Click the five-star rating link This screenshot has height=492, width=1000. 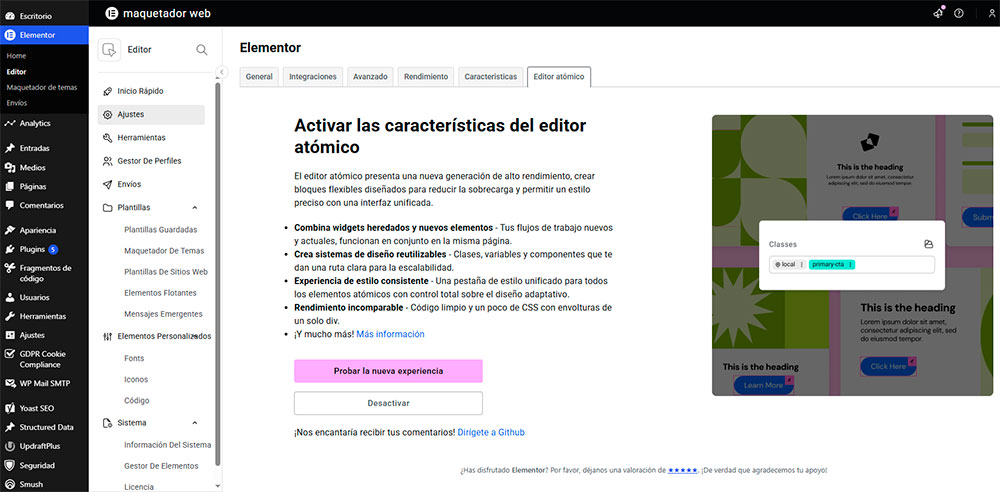(x=682, y=470)
